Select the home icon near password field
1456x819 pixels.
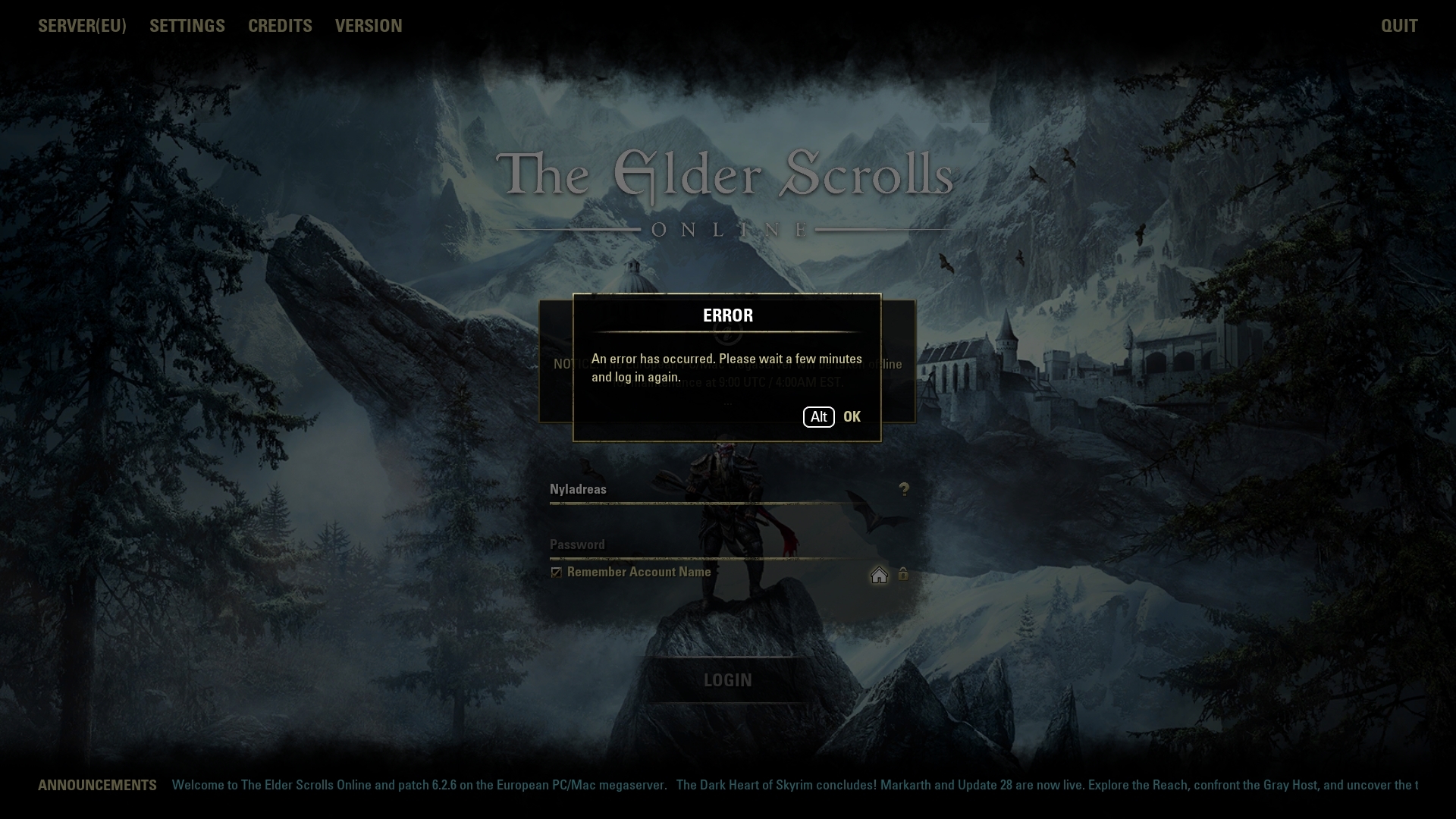coord(879,575)
